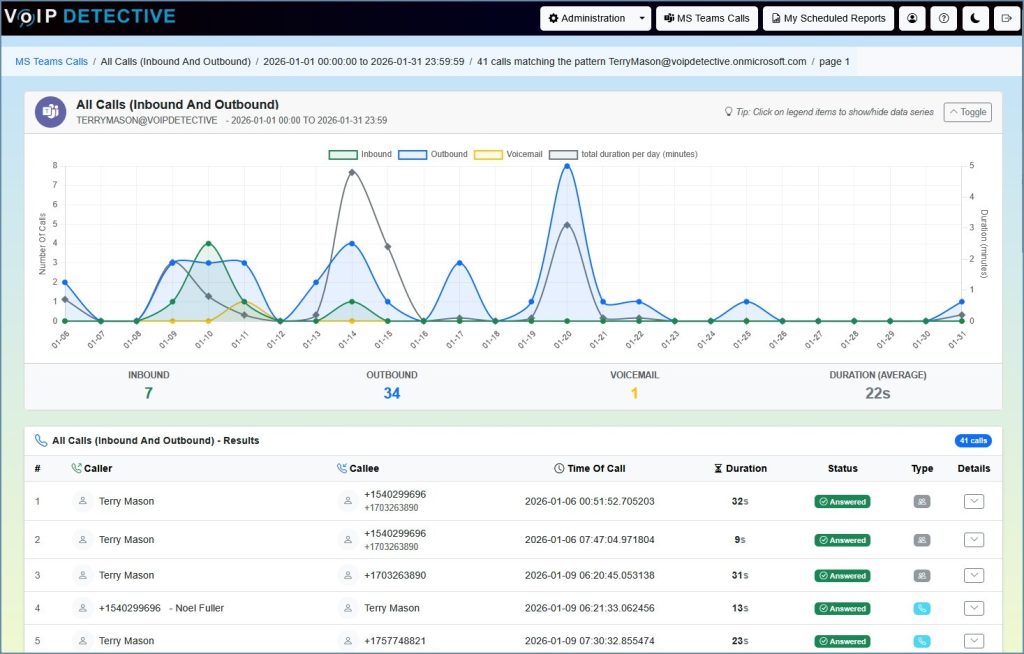Screen dimensions: 1024x654
Task: Open the MS Teams Calls menu
Action: [x=707, y=18]
